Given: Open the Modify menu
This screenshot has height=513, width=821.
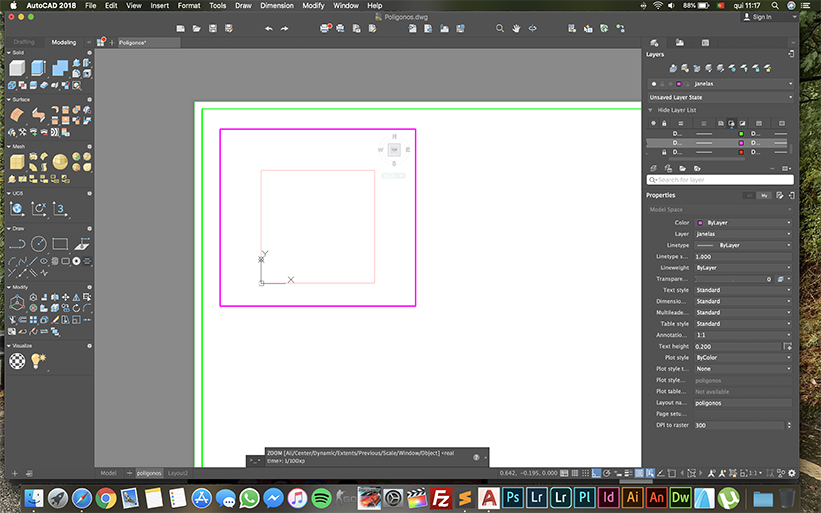Looking at the screenshot, I should [x=313, y=6].
